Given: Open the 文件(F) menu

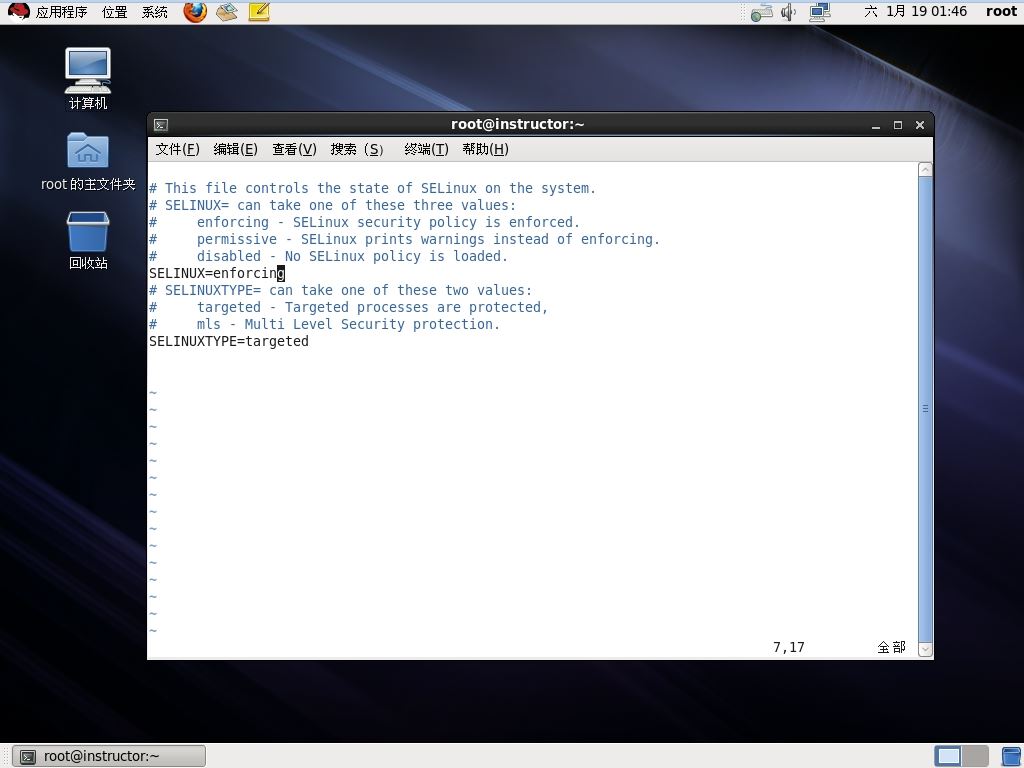Looking at the screenshot, I should tap(177, 149).
